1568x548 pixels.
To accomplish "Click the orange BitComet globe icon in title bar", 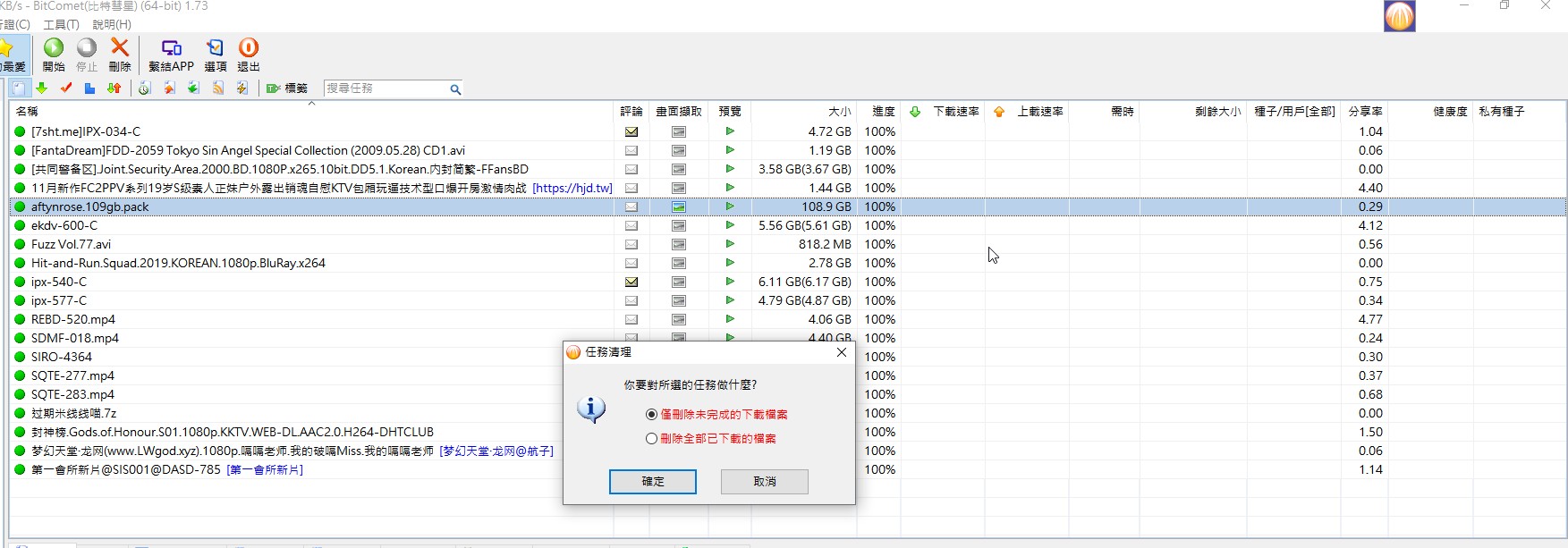I will tap(1400, 16).
